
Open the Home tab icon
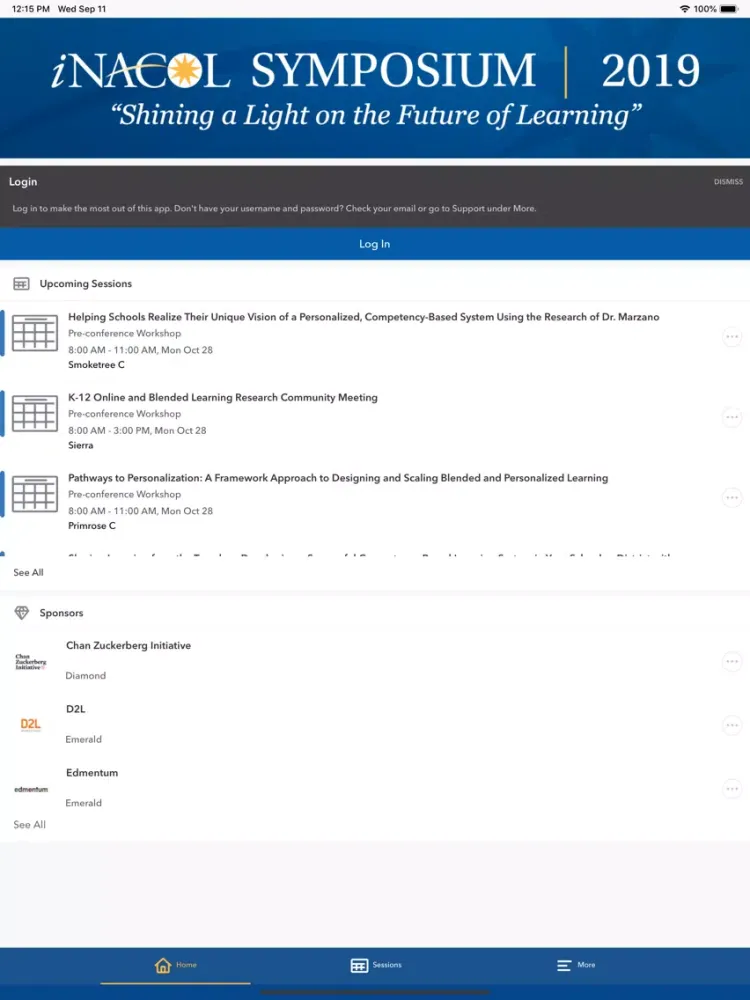(163, 965)
